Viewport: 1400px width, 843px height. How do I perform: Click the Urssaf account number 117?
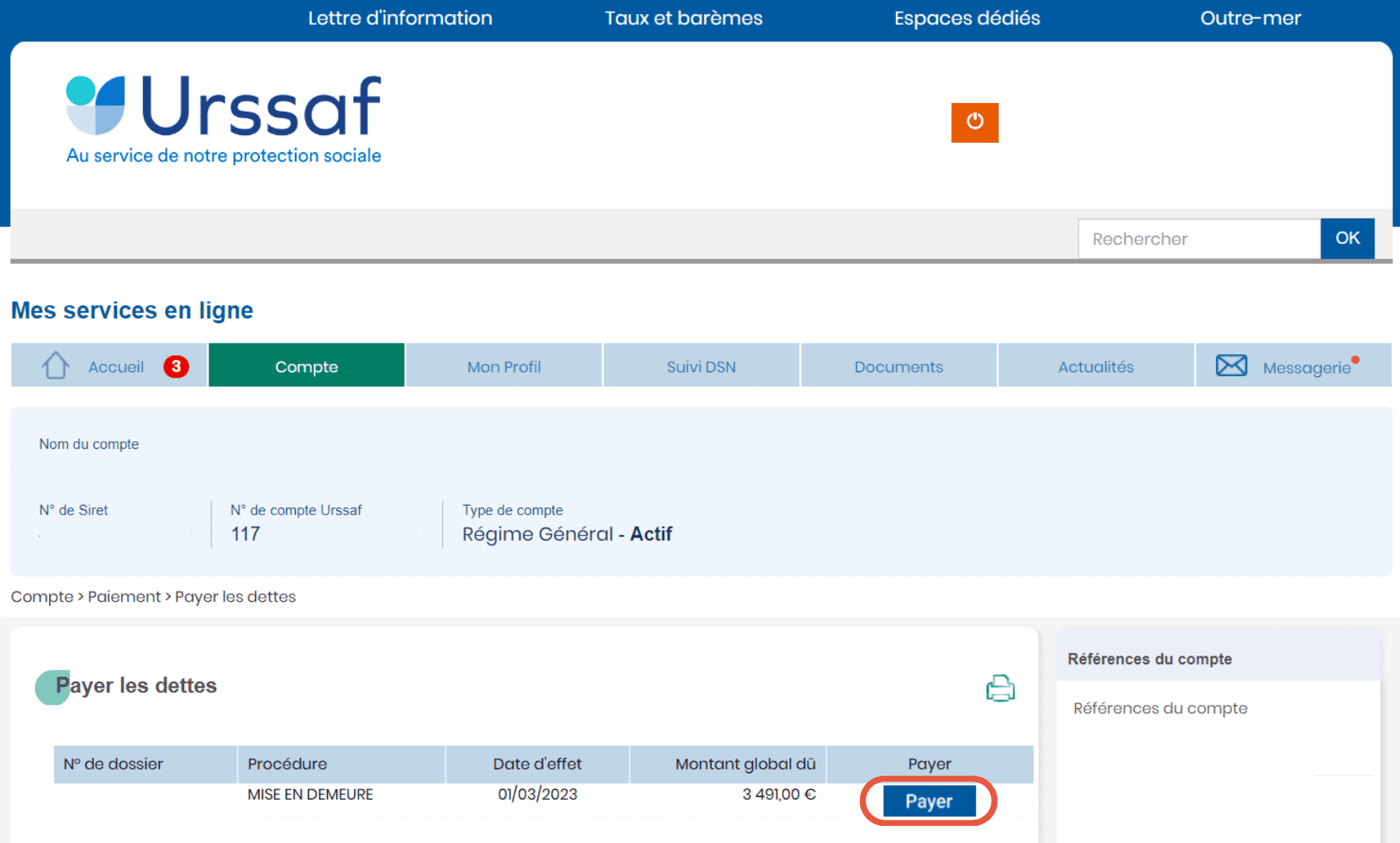[245, 534]
